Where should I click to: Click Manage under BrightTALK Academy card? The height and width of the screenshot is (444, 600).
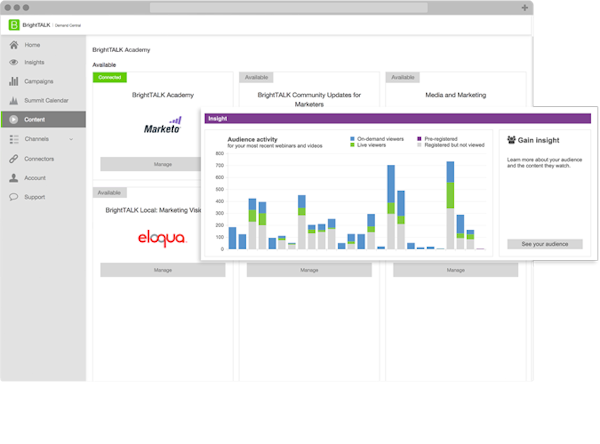(150, 164)
